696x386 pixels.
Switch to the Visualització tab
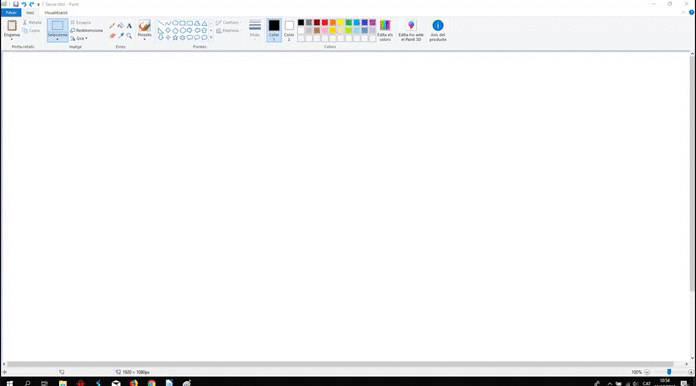coord(56,12)
